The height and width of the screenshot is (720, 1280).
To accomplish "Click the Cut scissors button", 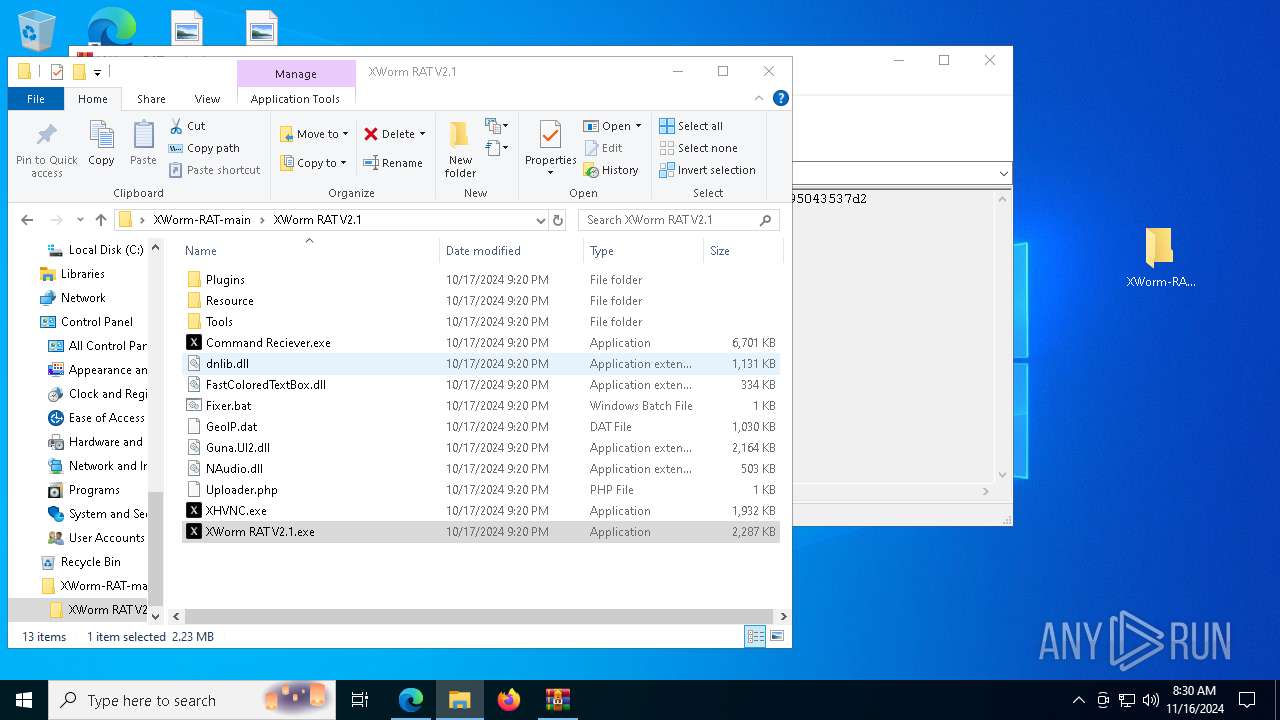I will pyautogui.click(x=187, y=126).
